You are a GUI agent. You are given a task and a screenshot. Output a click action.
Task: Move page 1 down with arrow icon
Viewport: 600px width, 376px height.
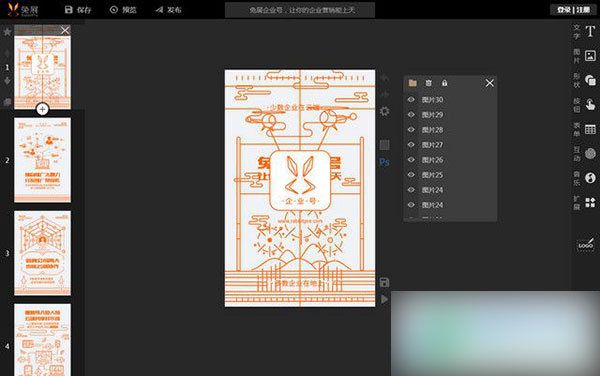[x=7, y=81]
